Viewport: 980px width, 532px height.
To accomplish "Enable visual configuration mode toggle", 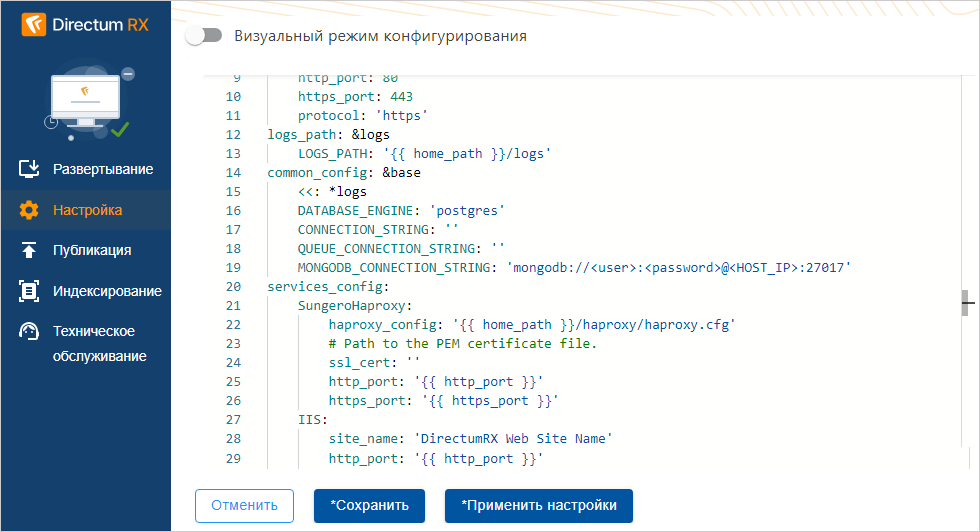I will pyautogui.click(x=203, y=36).
